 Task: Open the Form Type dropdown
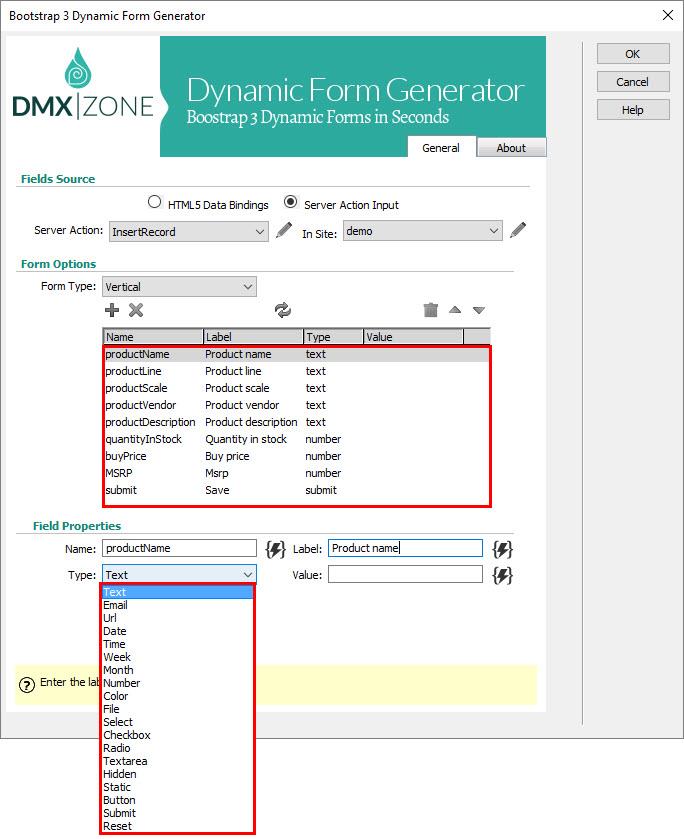pos(179,287)
